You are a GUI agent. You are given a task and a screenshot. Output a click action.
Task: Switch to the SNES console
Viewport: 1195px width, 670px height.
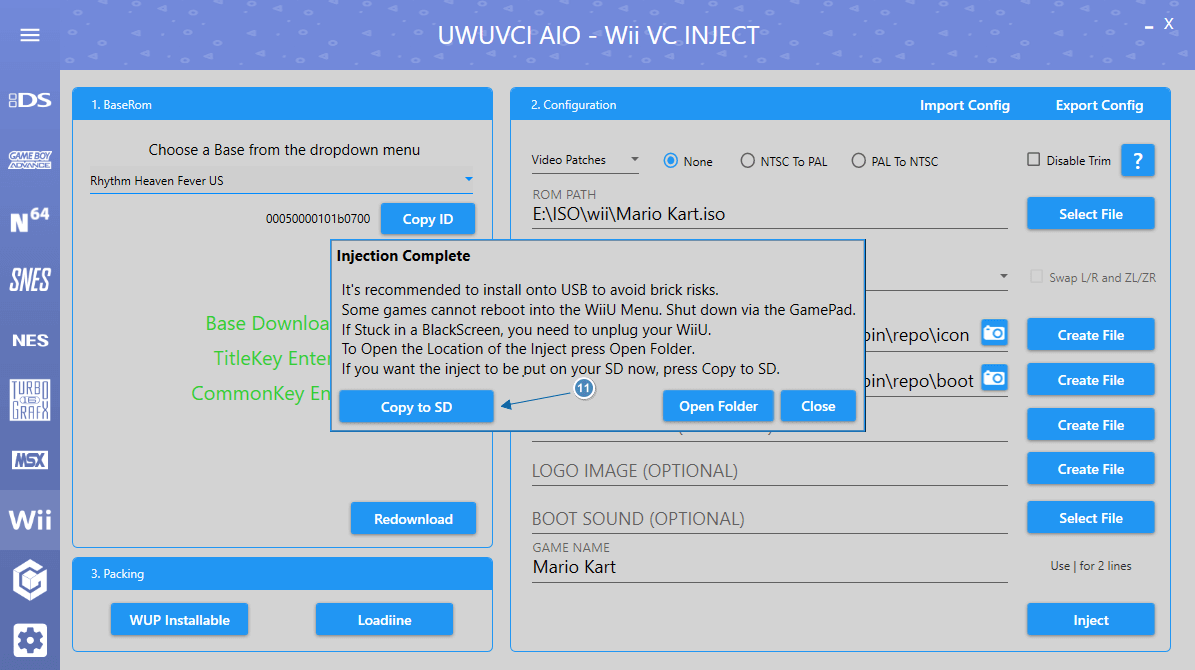30,280
